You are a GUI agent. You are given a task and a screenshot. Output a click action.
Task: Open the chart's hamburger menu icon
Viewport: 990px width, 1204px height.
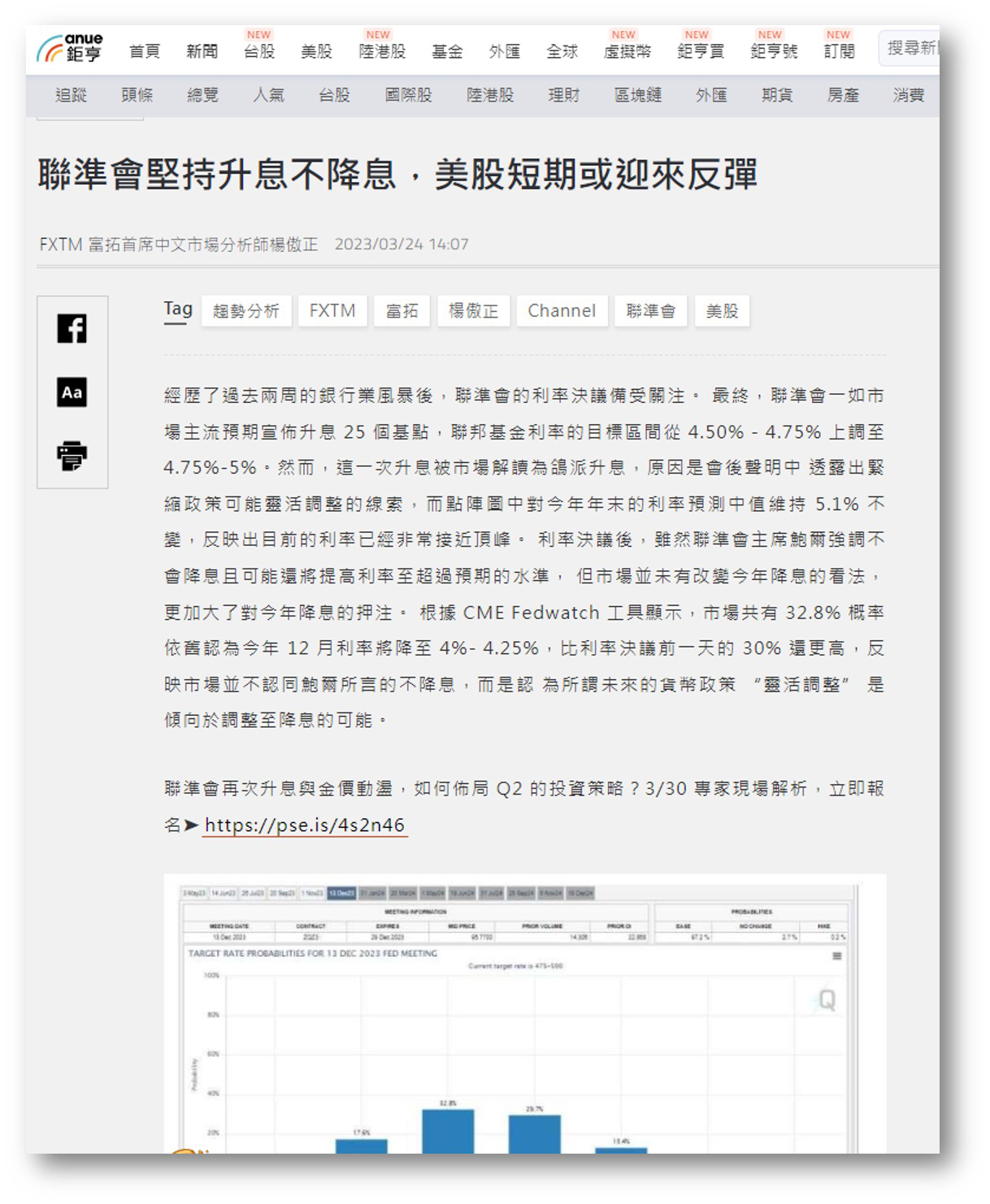[836, 956]
